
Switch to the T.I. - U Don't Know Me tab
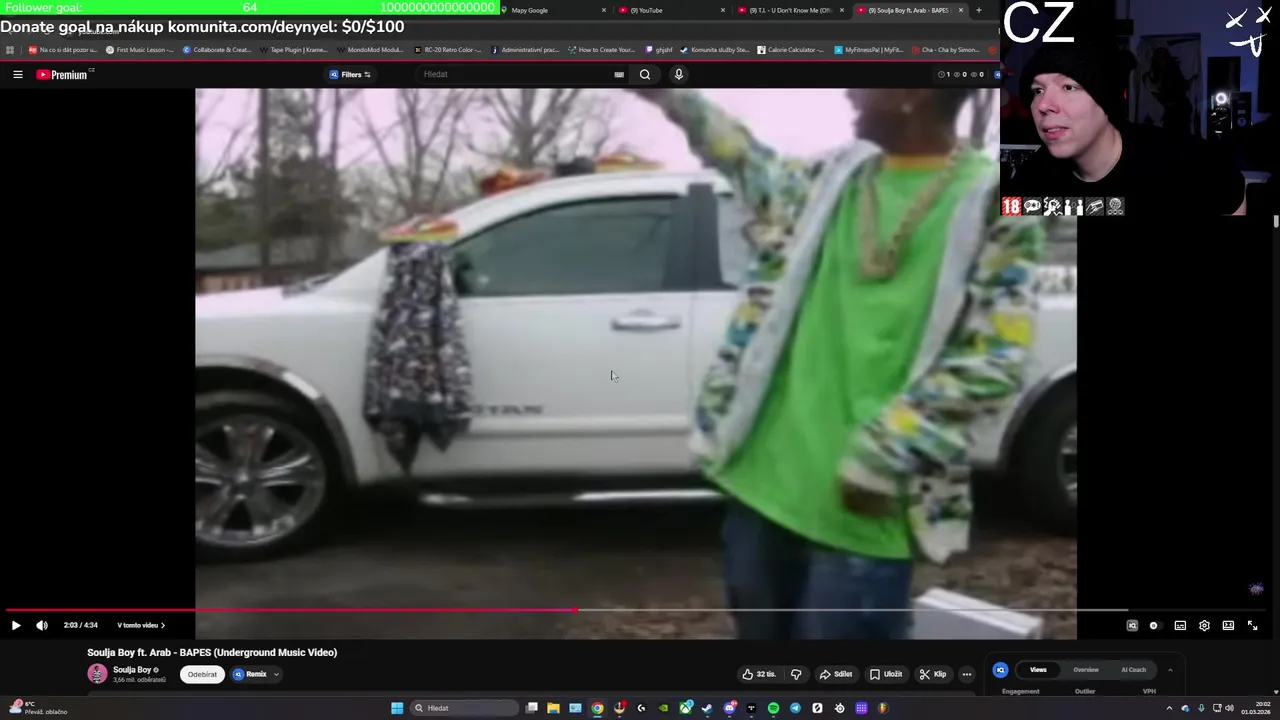pos(789,10)
